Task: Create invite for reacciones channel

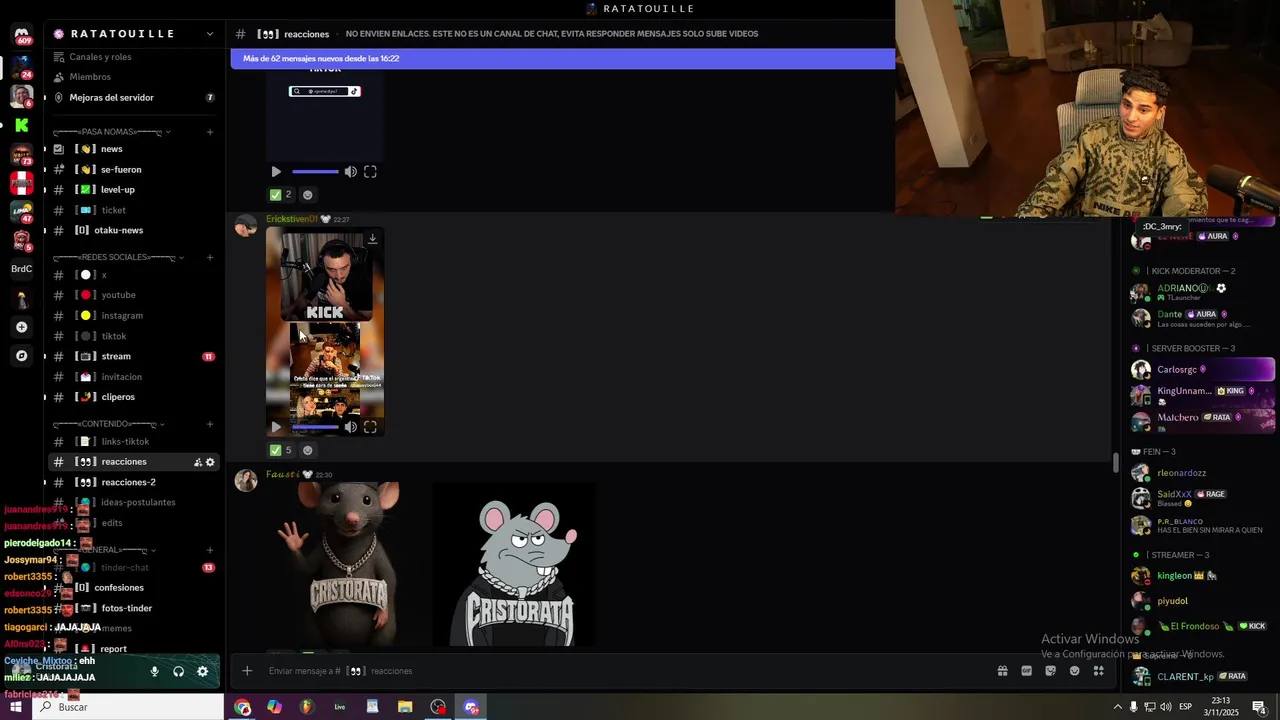Action: pyautogui.click(x=198, y=462)
